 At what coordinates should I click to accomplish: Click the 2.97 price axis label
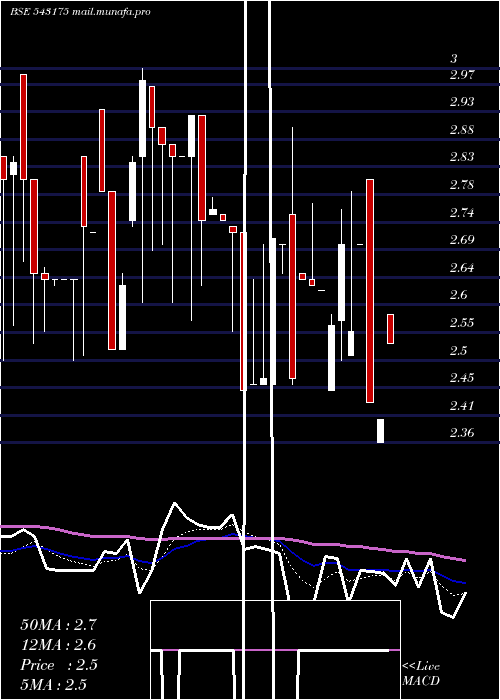pos(462,75)
